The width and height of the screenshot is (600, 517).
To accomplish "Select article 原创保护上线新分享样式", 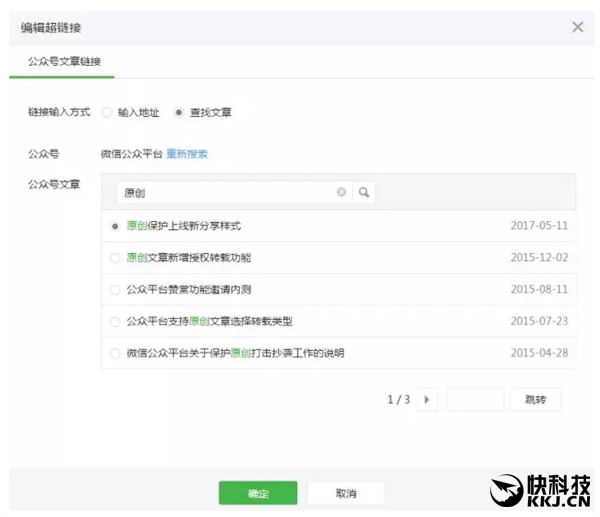I will [116, 226].
